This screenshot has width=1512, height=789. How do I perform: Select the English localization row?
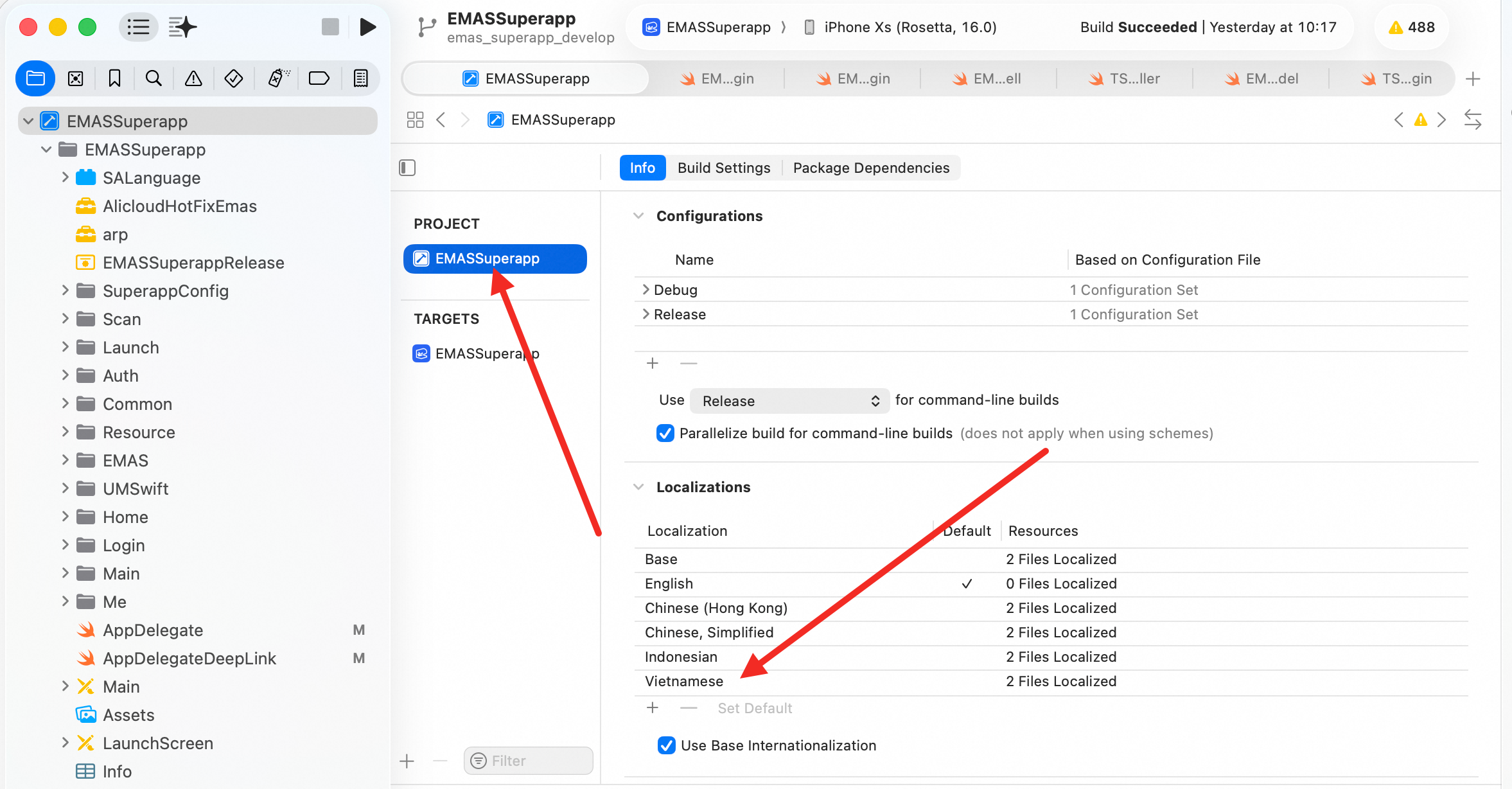click(x=1051, y=583)
